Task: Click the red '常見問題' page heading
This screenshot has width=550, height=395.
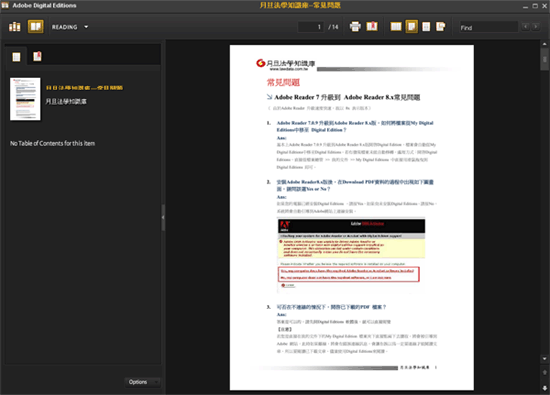Action: coord(283,83)
